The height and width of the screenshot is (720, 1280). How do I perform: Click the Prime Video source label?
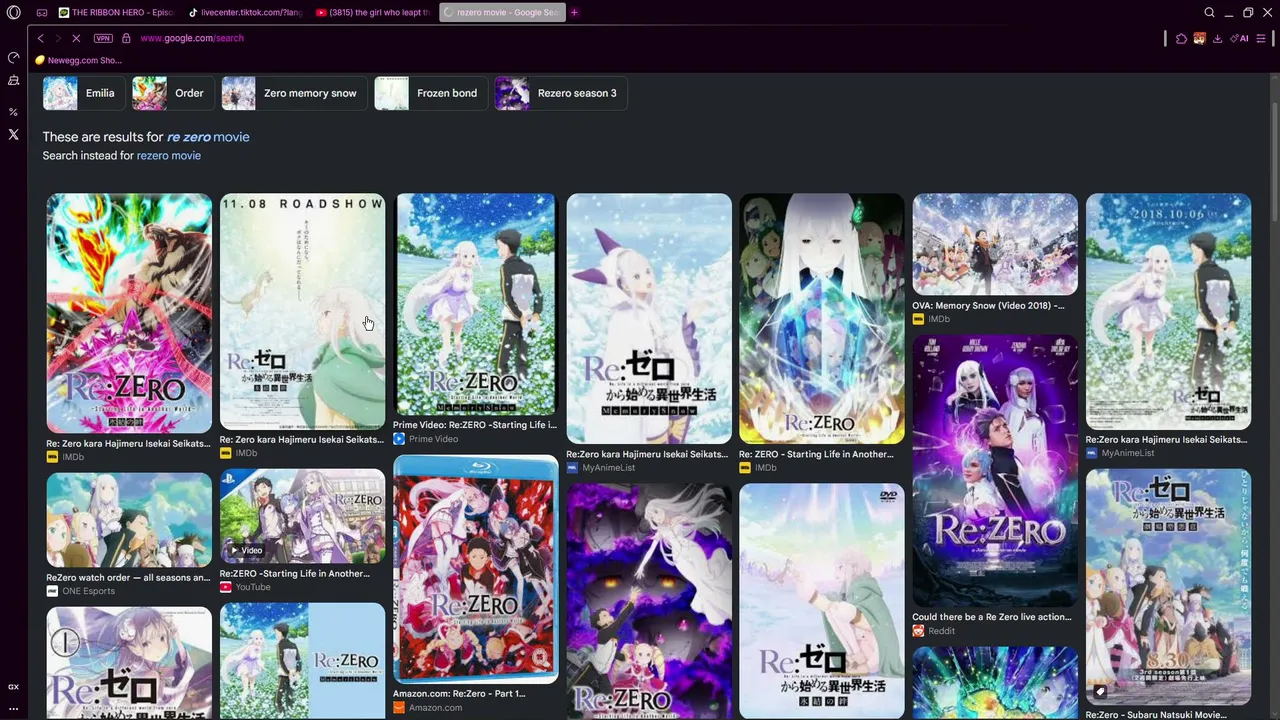pyautogui.click(x=426, y=439)
